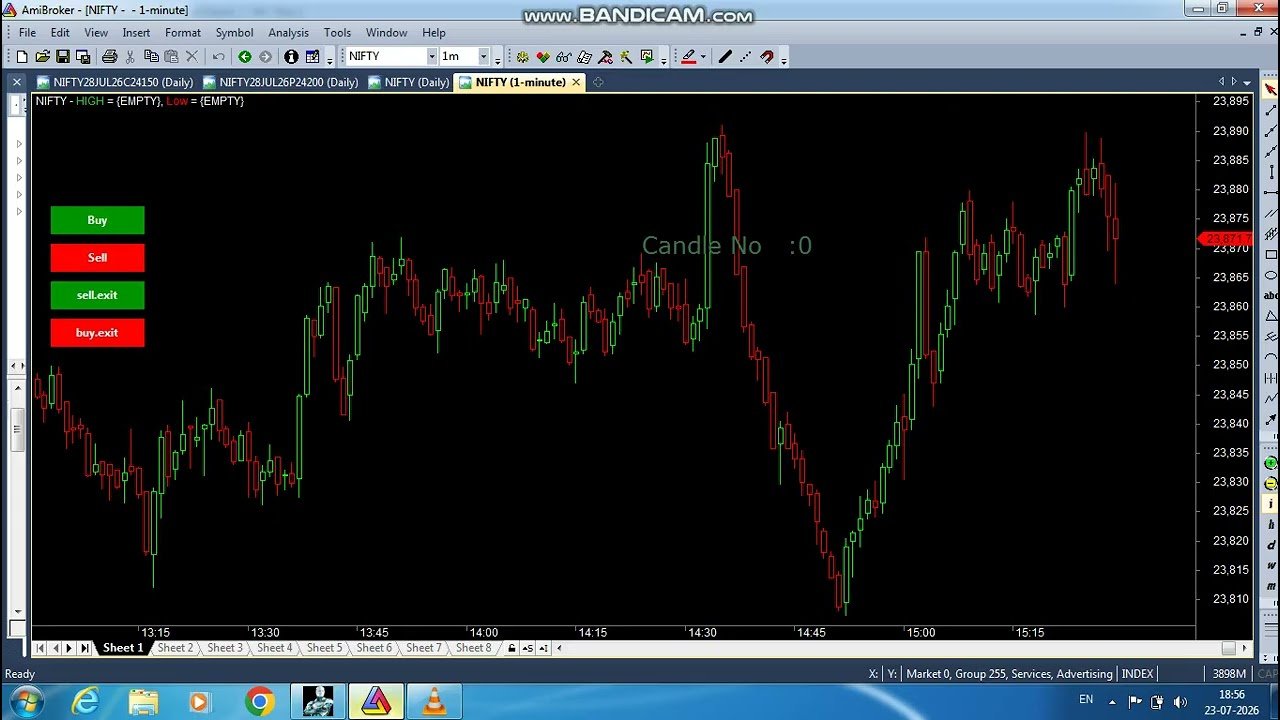Select the abc text drawing tool

click(x=1271, y=296)
